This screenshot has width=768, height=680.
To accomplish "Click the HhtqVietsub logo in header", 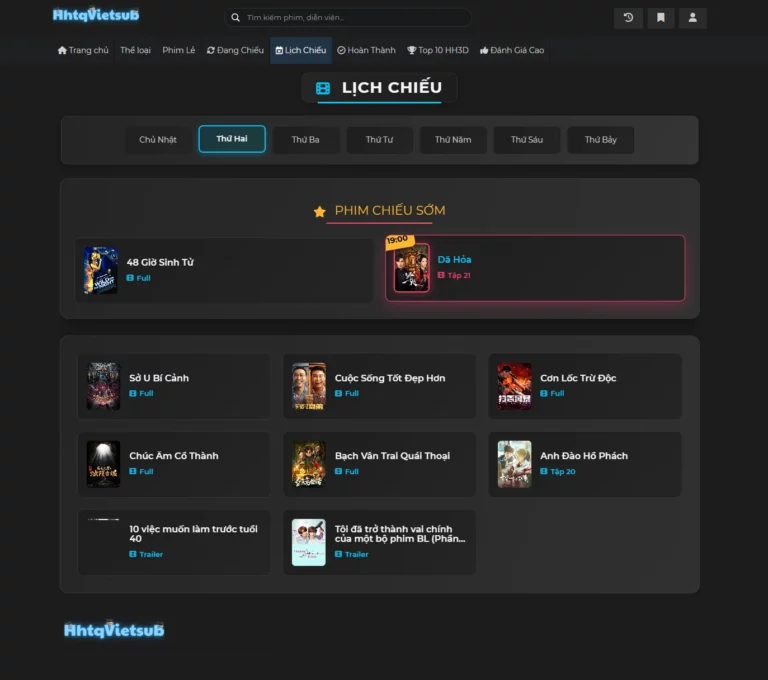I will (96, 15).
